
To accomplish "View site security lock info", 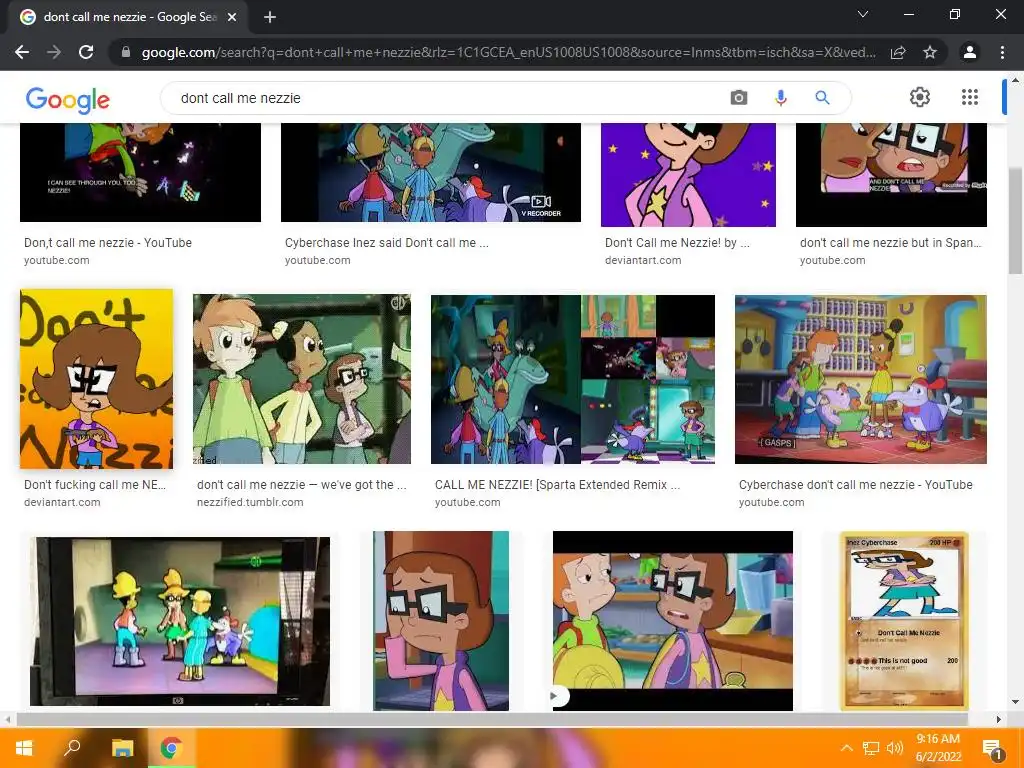I will tap(126, 52).
